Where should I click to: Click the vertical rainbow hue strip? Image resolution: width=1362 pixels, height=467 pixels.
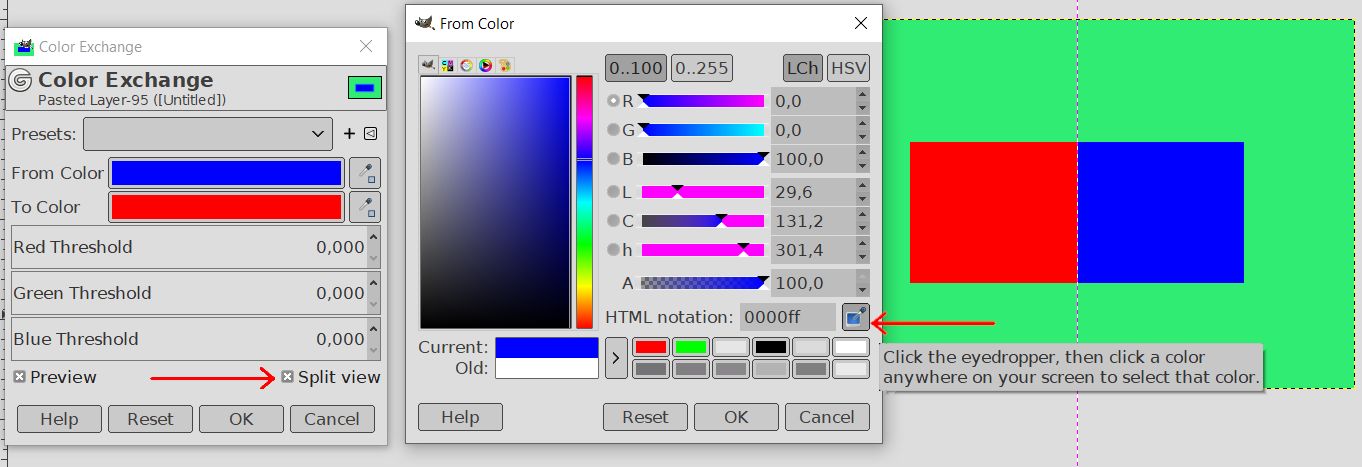tap(584, 202)
